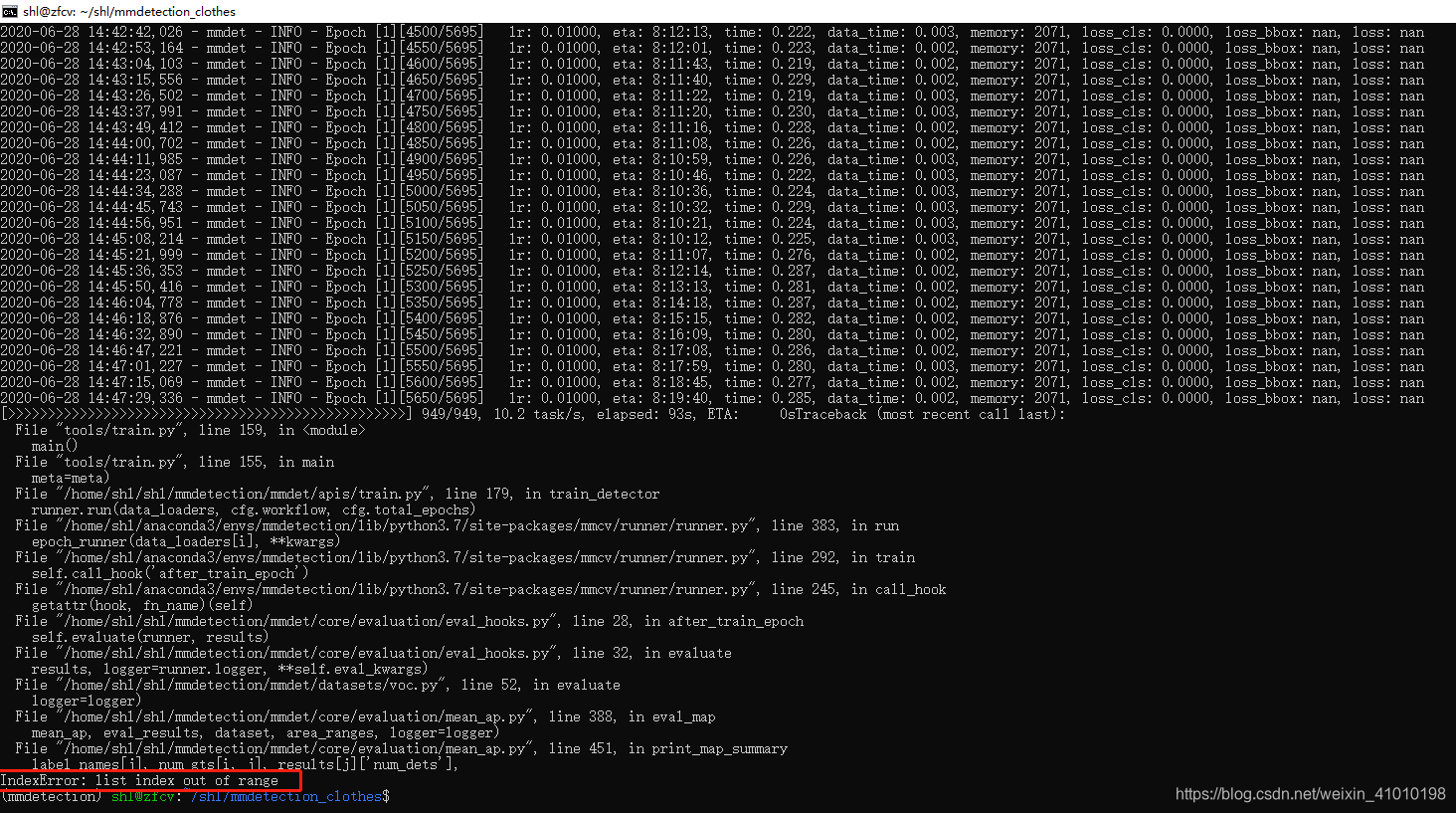Select the log line for Epoch [1][5100/5695]
Viewport: 1456px width, 813px height.
point(712,223)
